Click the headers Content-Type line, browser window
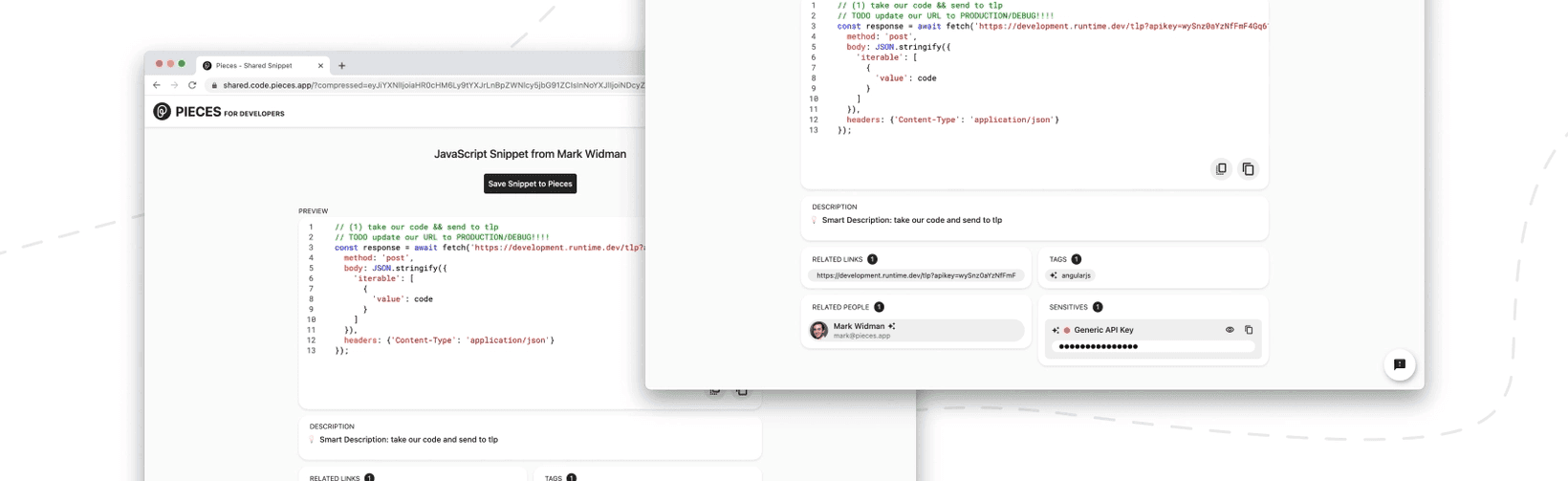 coord(448,340)
